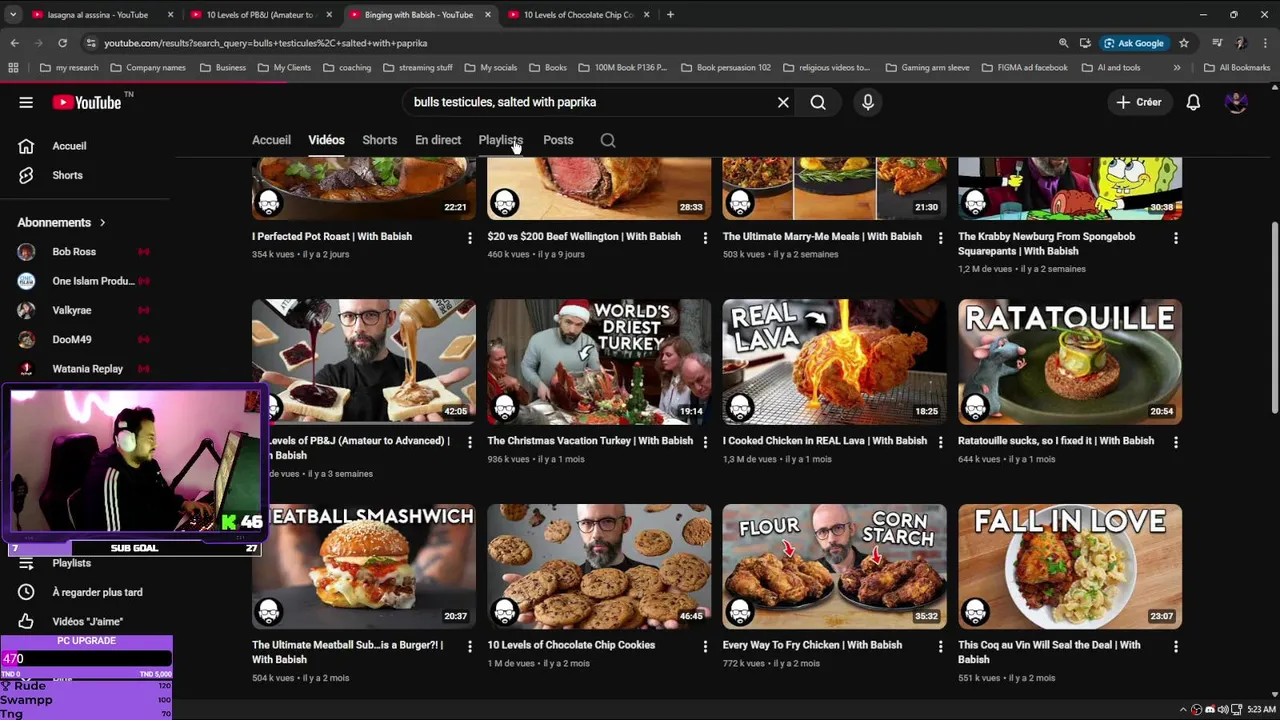Select the Vidéos channel tab
The height and width of the screenshot is (720, 1280).
(326, 140)
